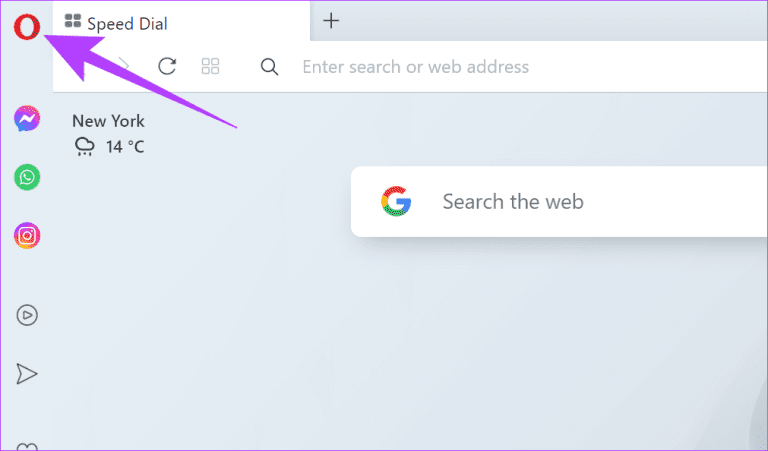Click the 14 °C temperature reading
This screenshot has width=768, height=451.
point(126,147)
